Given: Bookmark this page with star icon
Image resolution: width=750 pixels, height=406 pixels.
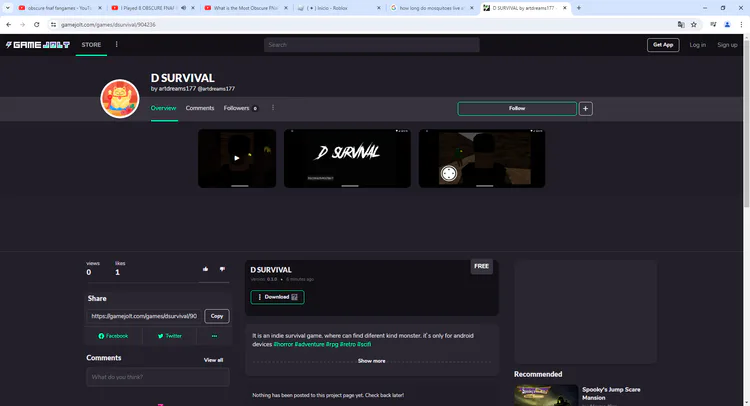Looking at the screenshot, I should pyautogui.click(x=694, y=24).
